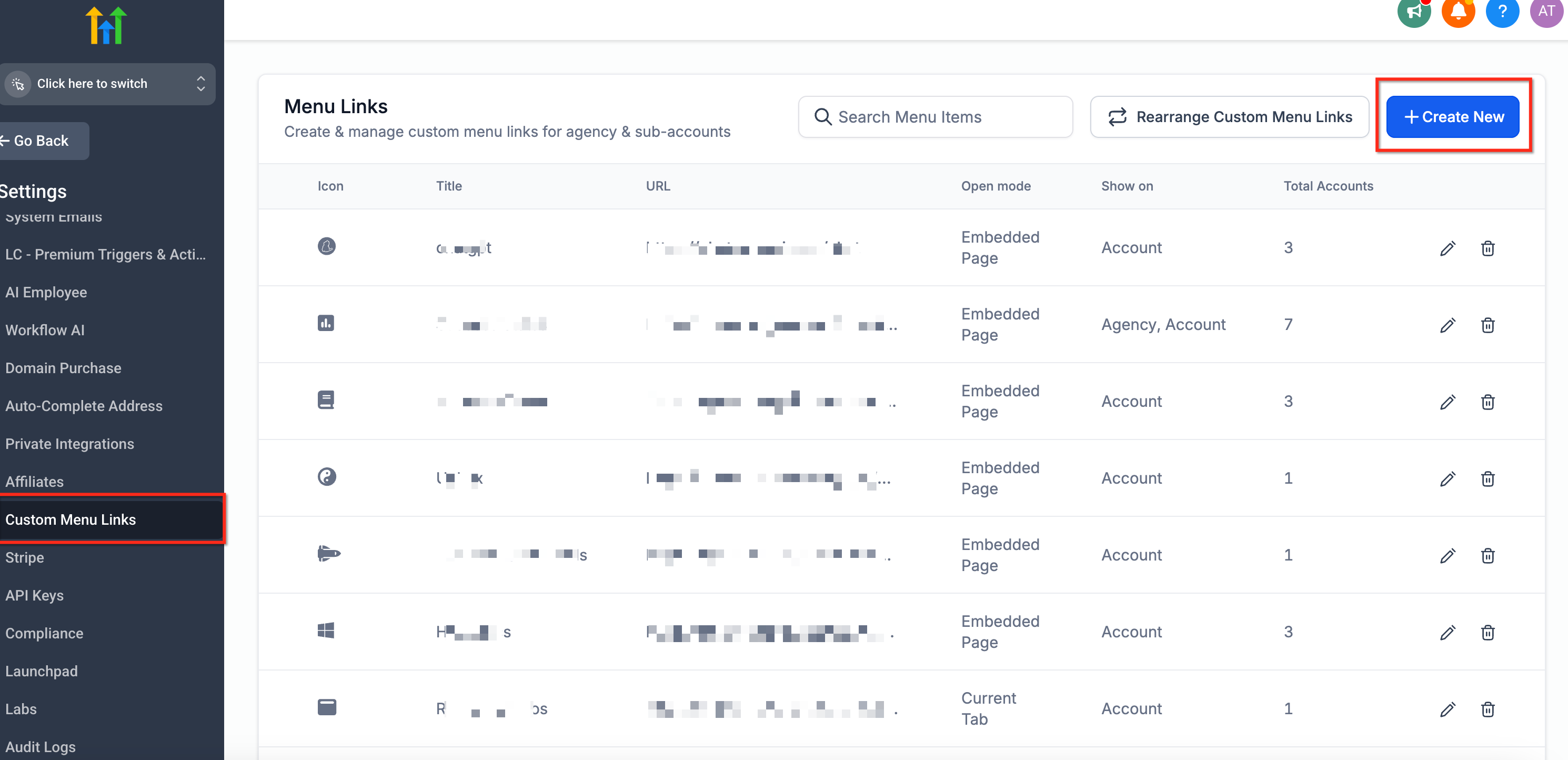The width and height of the screenshot is (1568, 760).
Task: Click the blue help question mark icon
Action: pyautogui.click(x=1502, y=12)
